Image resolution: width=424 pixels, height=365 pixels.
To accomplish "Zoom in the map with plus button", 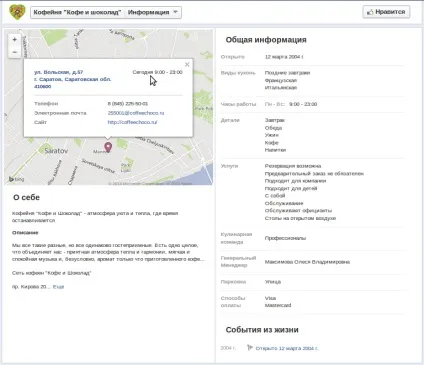I will (x=14, y=39).
